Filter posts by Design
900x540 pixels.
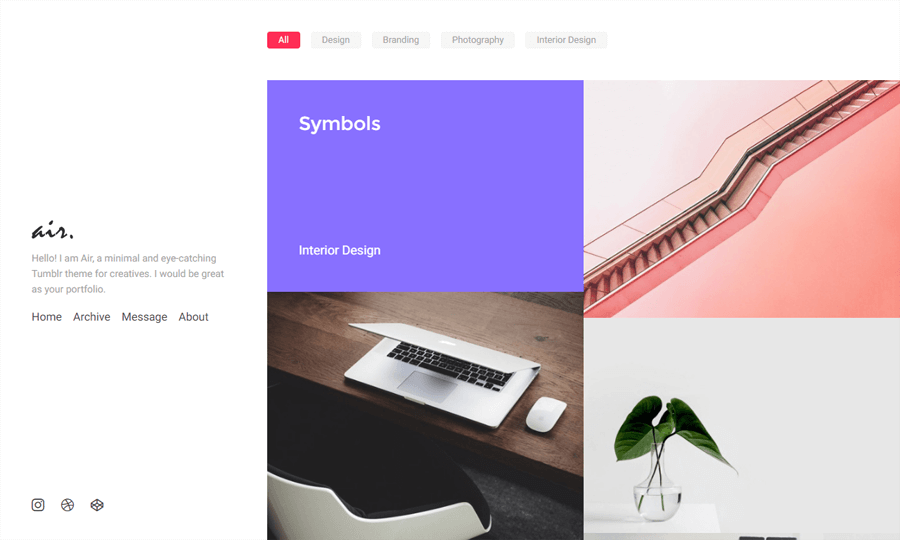336,40
